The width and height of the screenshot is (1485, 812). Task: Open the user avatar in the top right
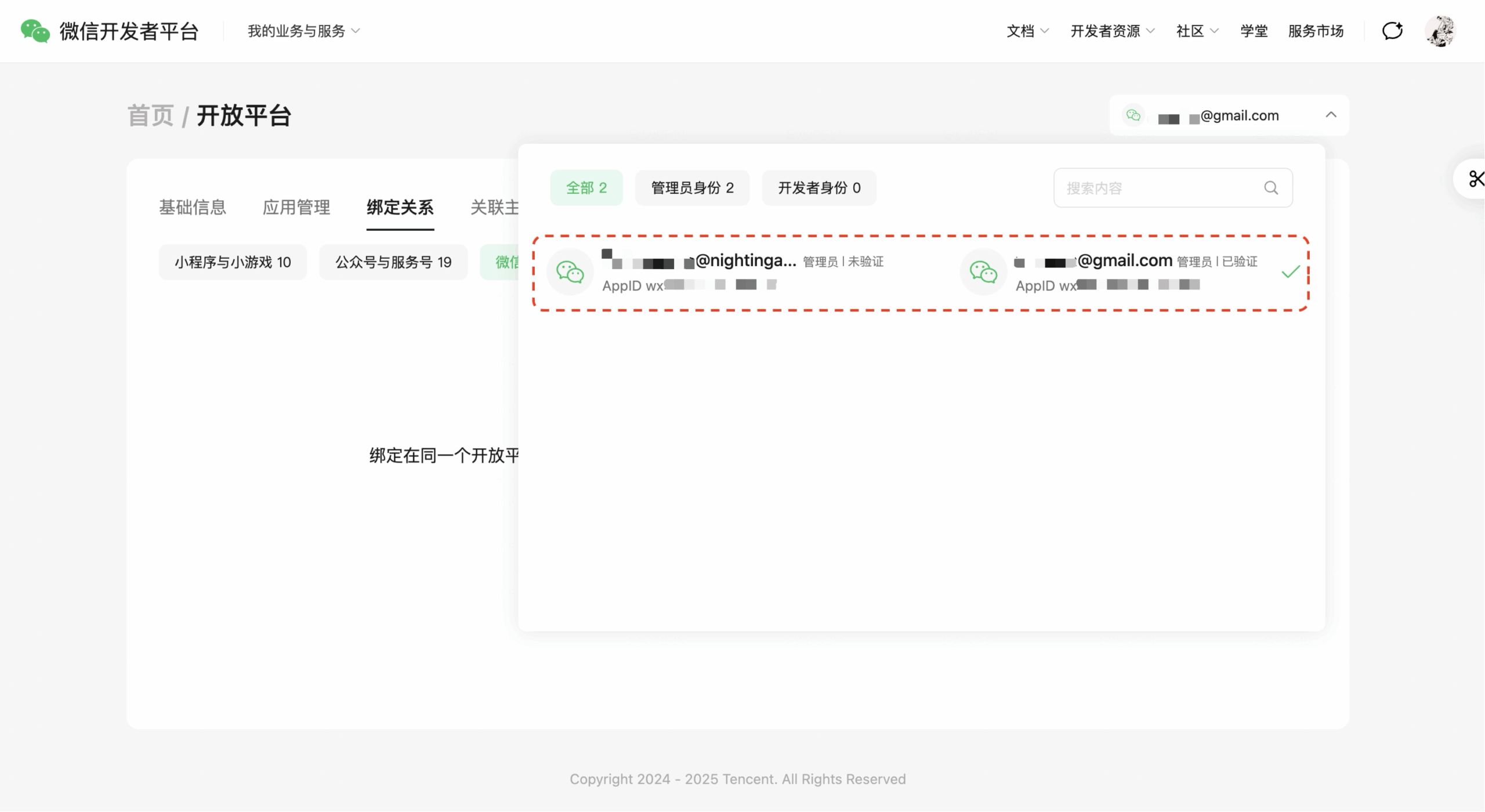click(1440, 31)
